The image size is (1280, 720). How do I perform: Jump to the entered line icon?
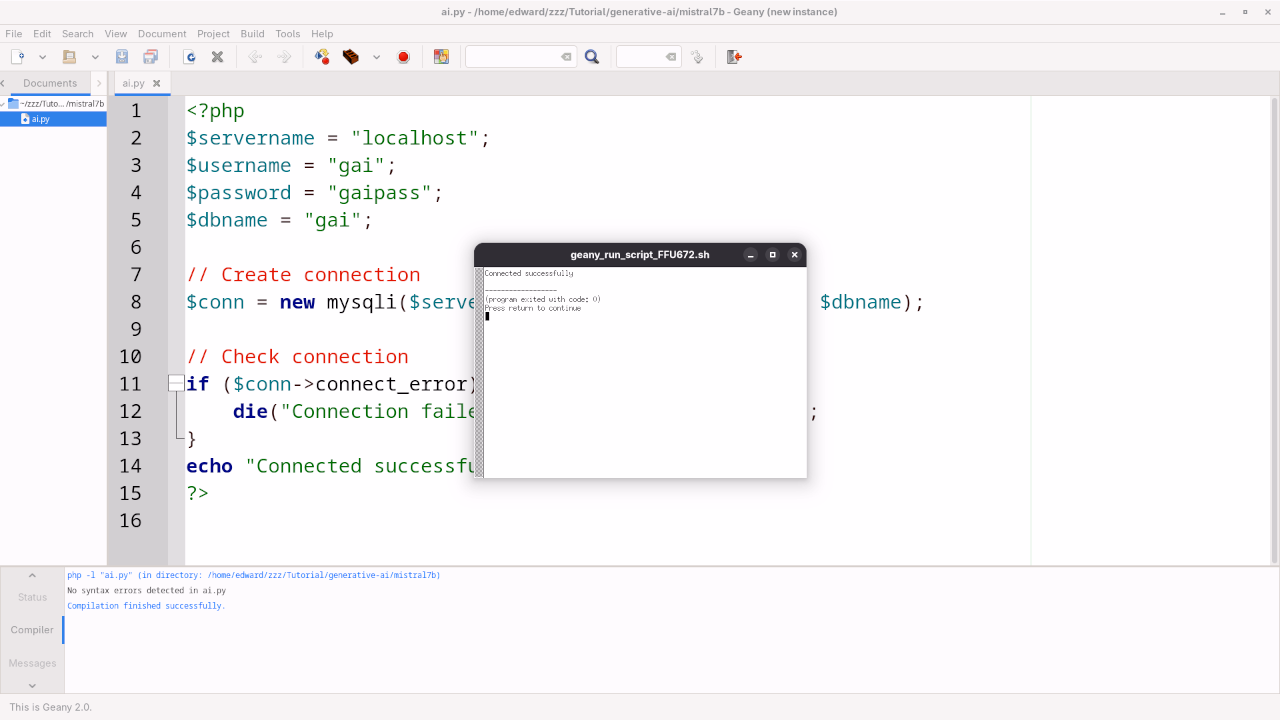697,57
